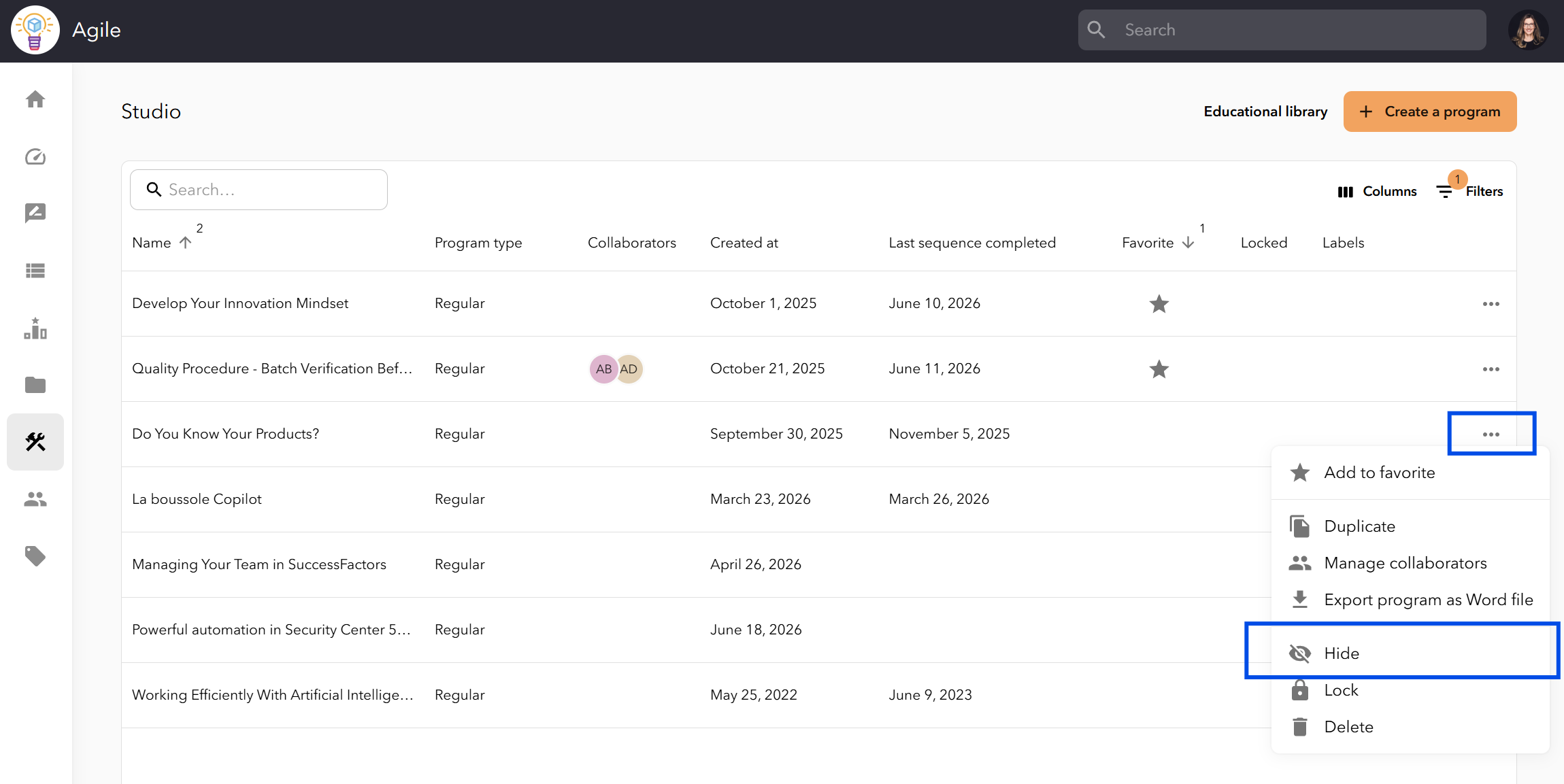This screenshot has height=784, width=1564.
Task: Open the dashboard gauge icon in sidebar
Action: point(35,157)
